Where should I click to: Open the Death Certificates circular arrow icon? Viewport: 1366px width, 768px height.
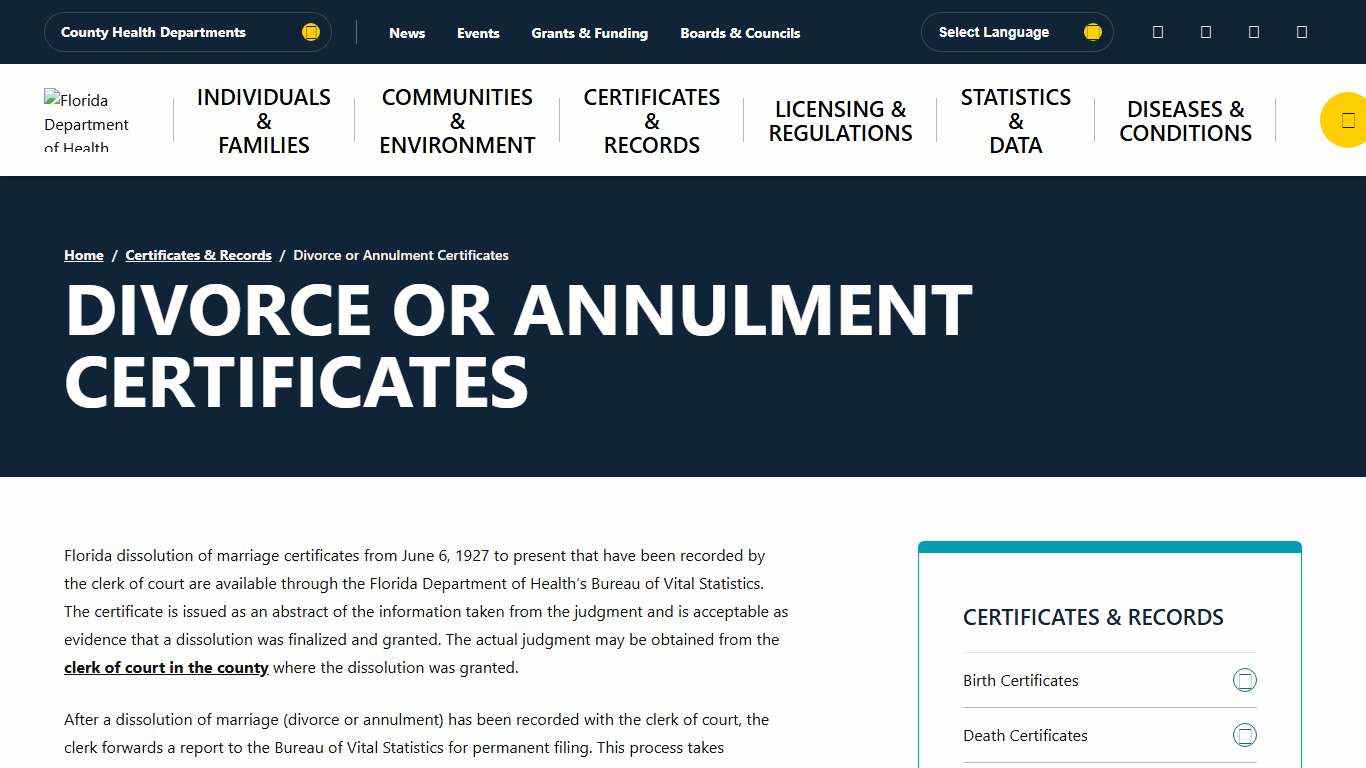click(x=1245, y=734)
